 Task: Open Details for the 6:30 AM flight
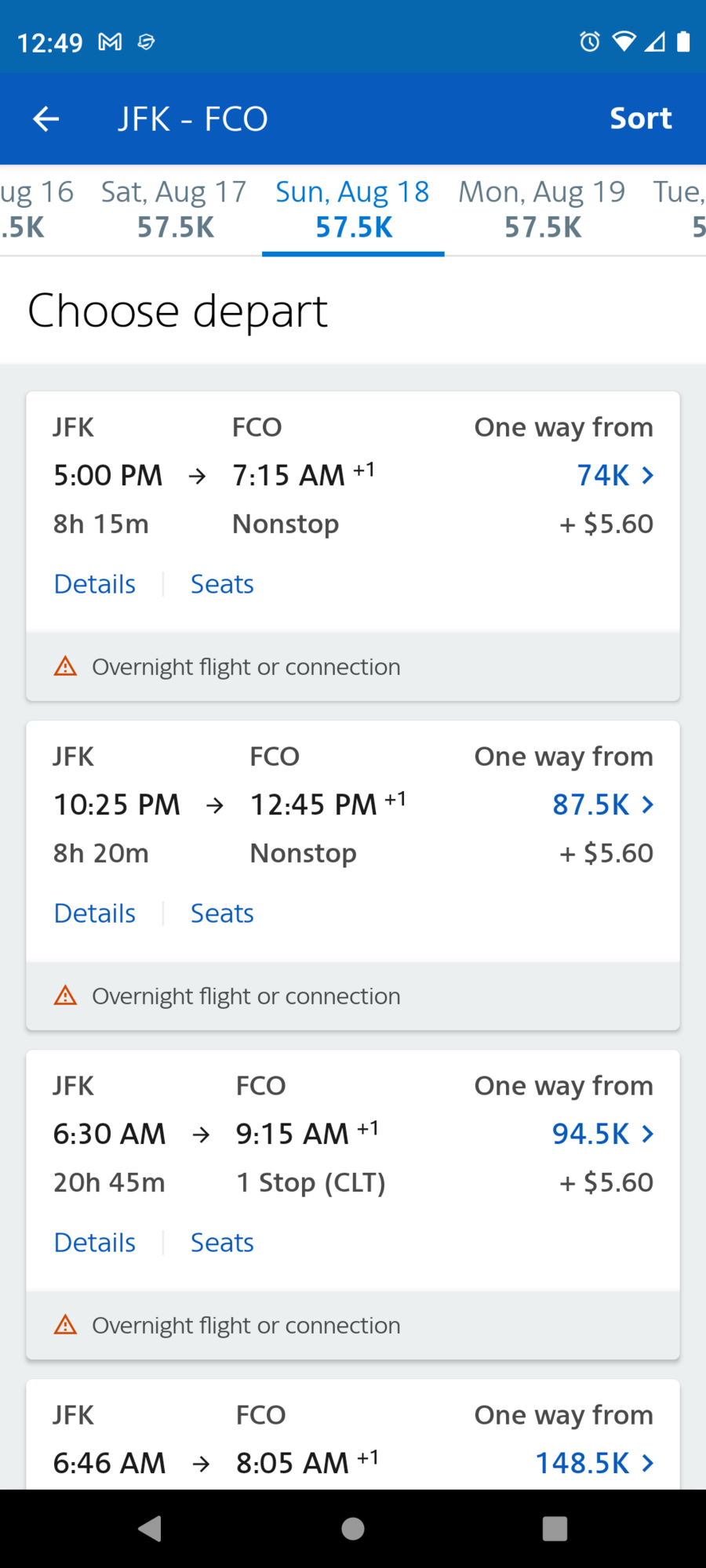(x=95, y=1243)
